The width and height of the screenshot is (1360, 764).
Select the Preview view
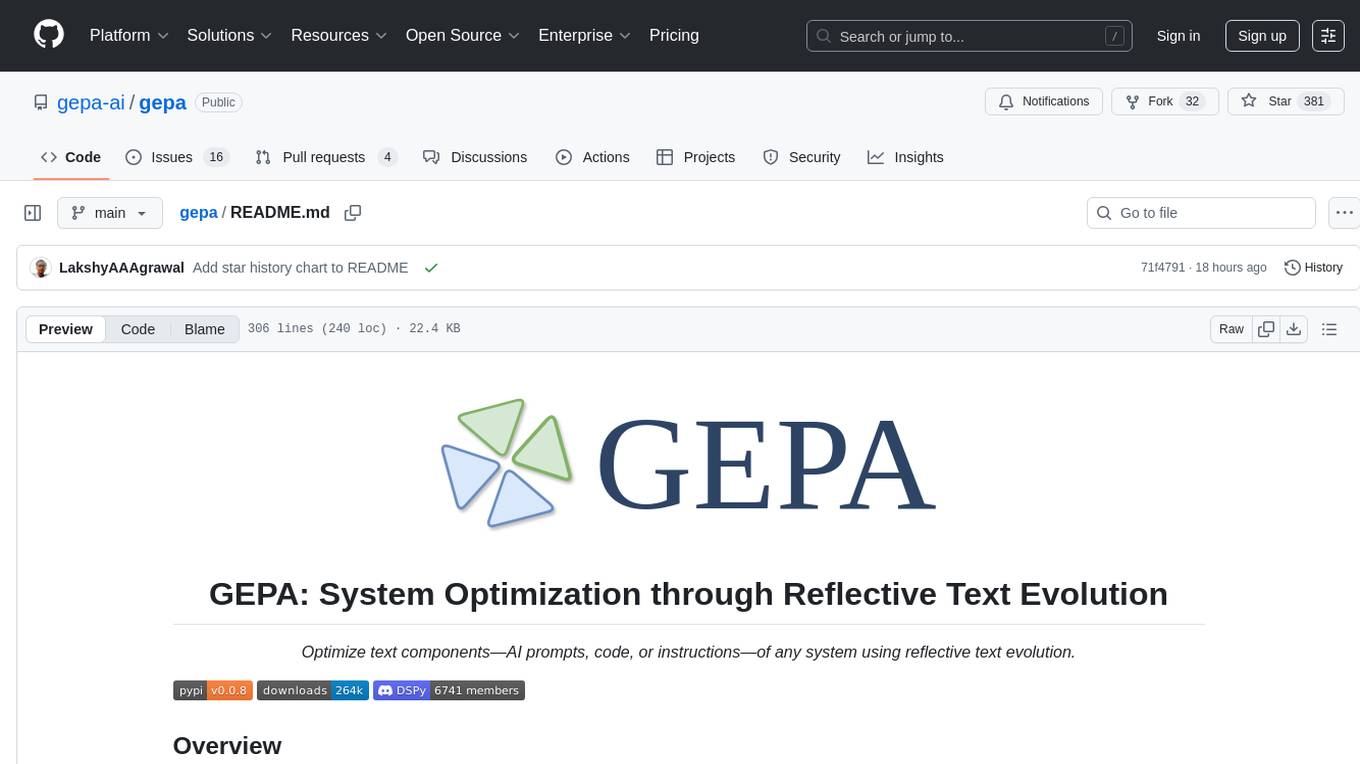point(66,329)
